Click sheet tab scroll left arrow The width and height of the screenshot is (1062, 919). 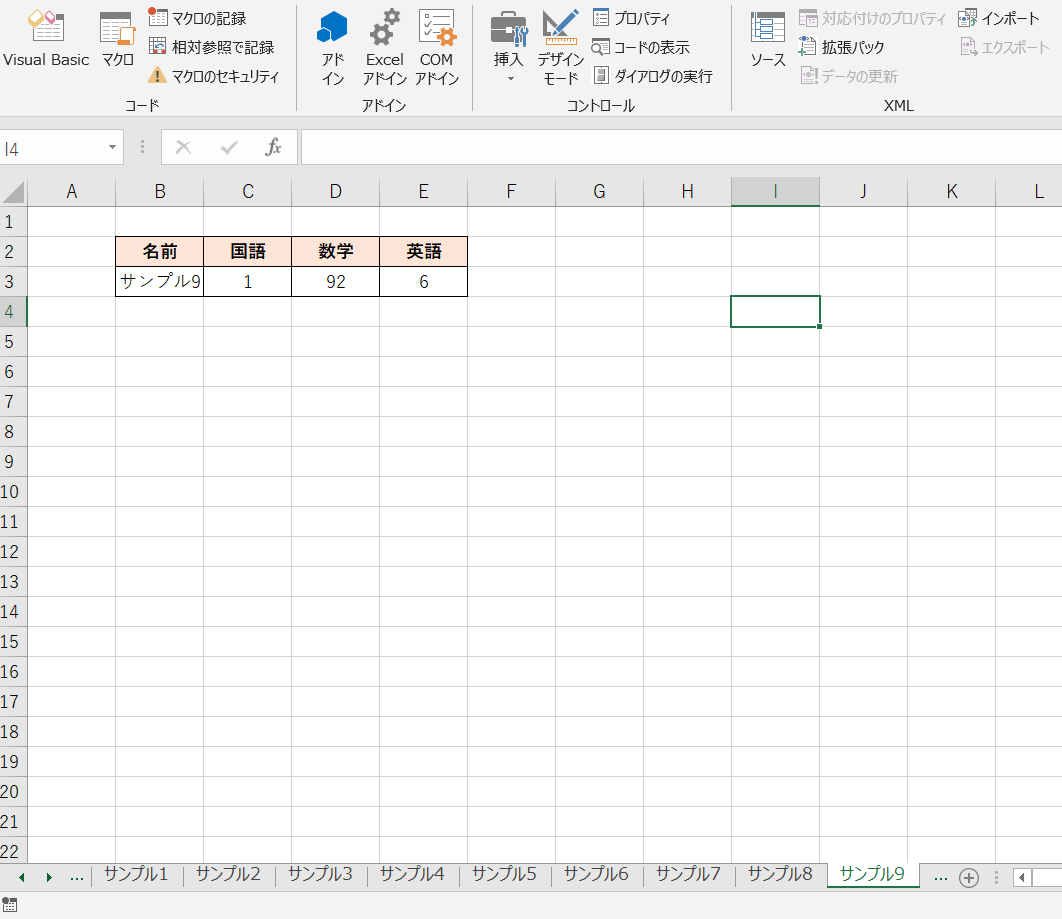pyautogui.click(x=22, y=878)
